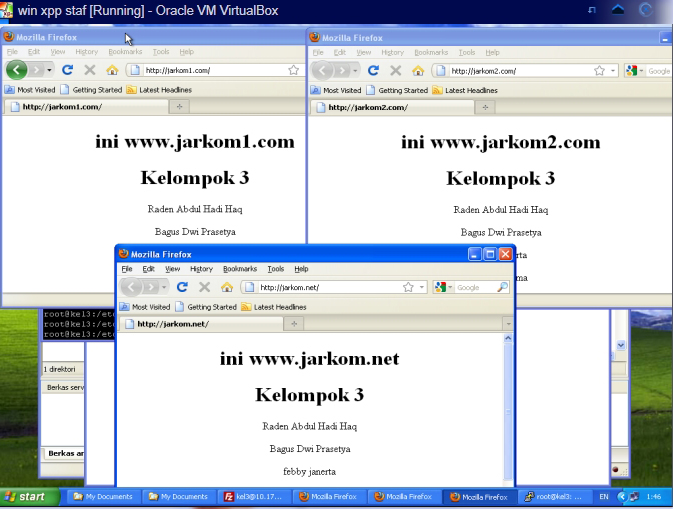
Task: Open new tab in jarkom1.com window
Action: [x=179, y=106]
